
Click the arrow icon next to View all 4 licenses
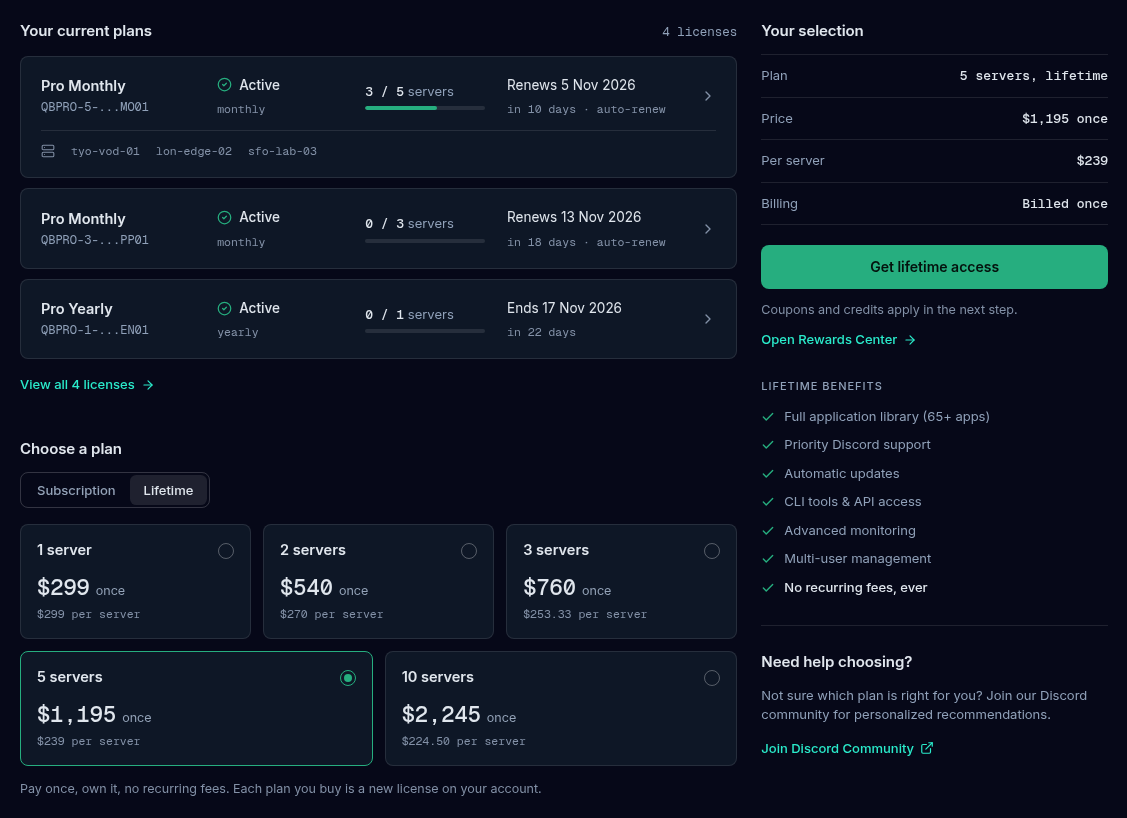148,385
